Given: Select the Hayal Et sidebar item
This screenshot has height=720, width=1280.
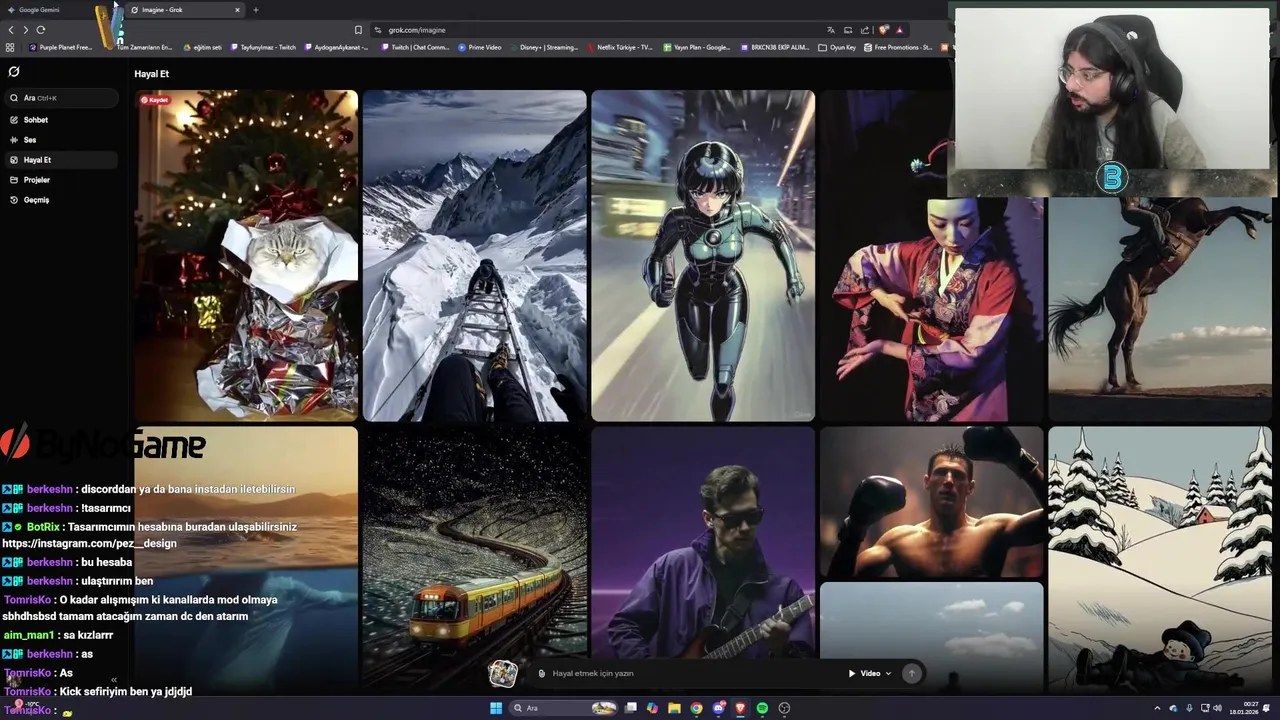Looking at the screenshot, I should (60, 160).
